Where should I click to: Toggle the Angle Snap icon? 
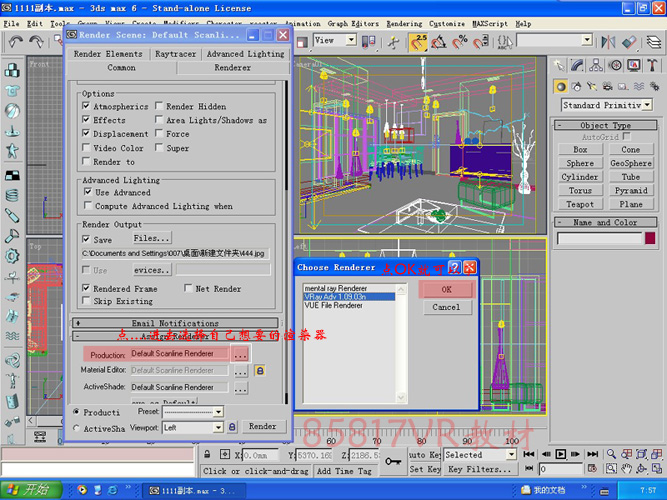pos(439,42)
